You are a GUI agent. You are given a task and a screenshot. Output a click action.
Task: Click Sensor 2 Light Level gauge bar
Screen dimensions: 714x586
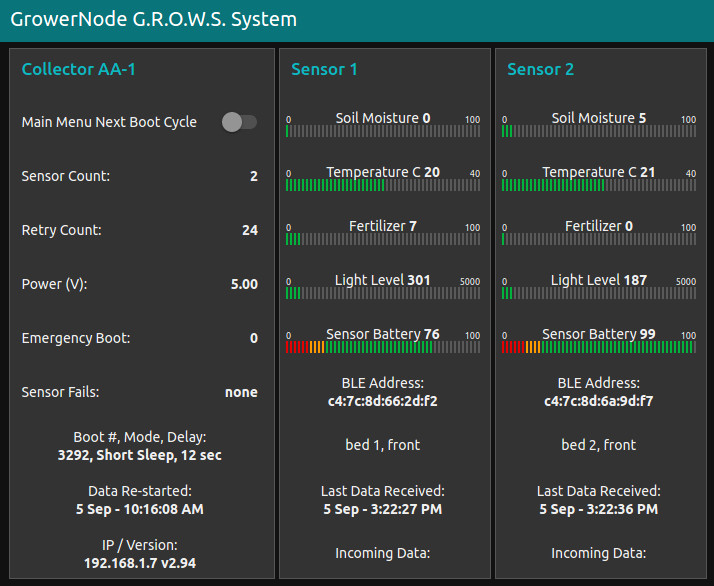click(599, 293)
